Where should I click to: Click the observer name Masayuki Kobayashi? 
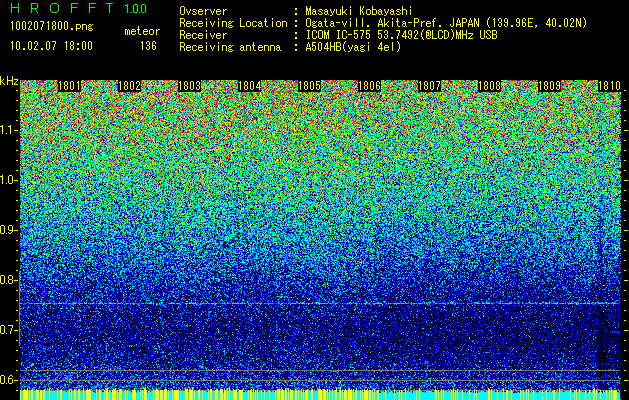pyautogui.click(x=359, y=12)
